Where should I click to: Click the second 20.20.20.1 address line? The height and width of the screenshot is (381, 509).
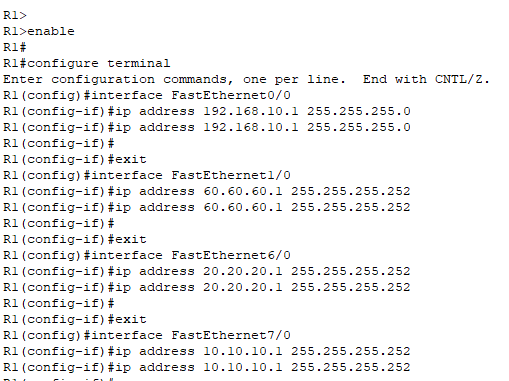[x=207, y=287]
